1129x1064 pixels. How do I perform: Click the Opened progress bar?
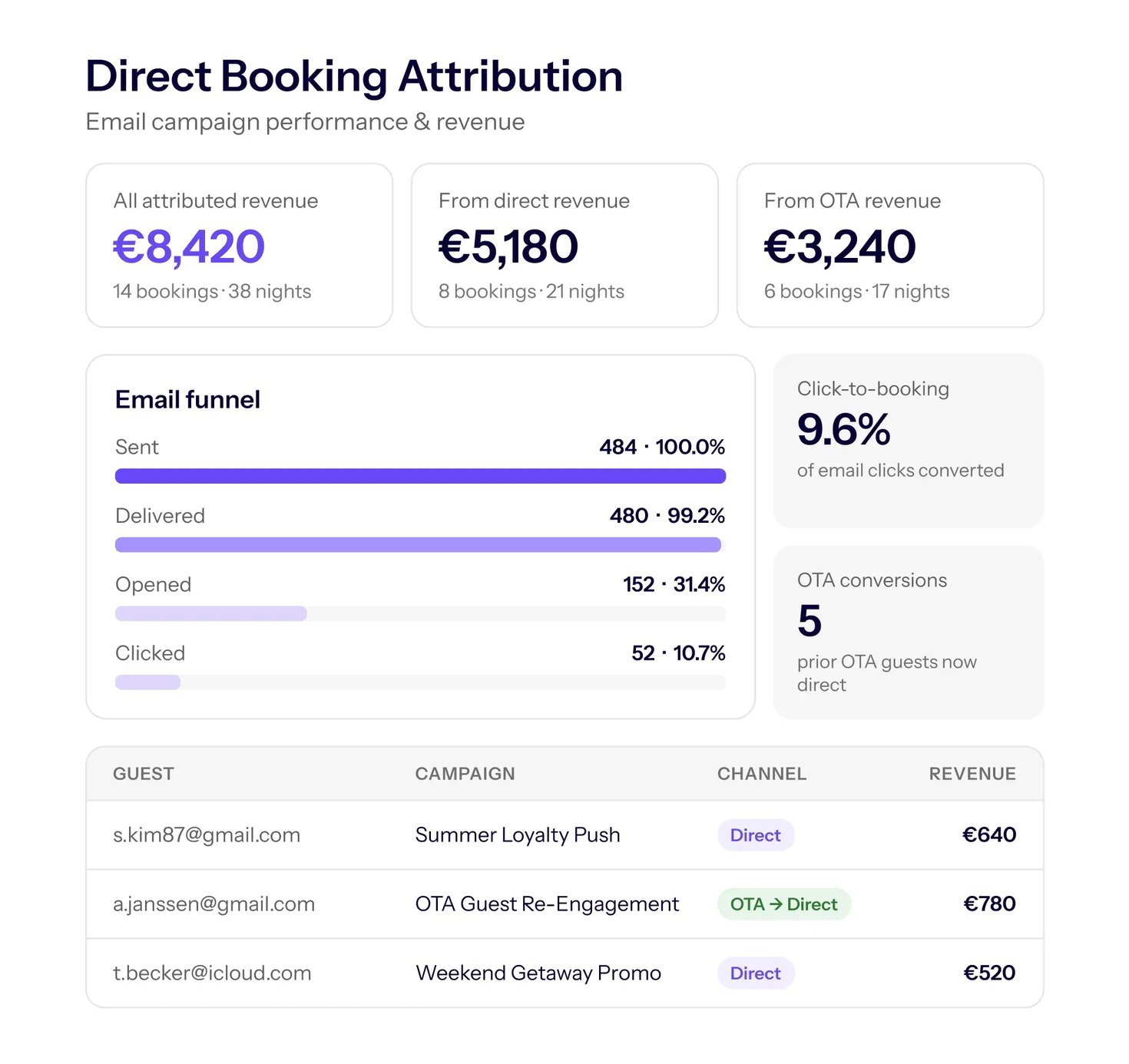click(420, 613)
